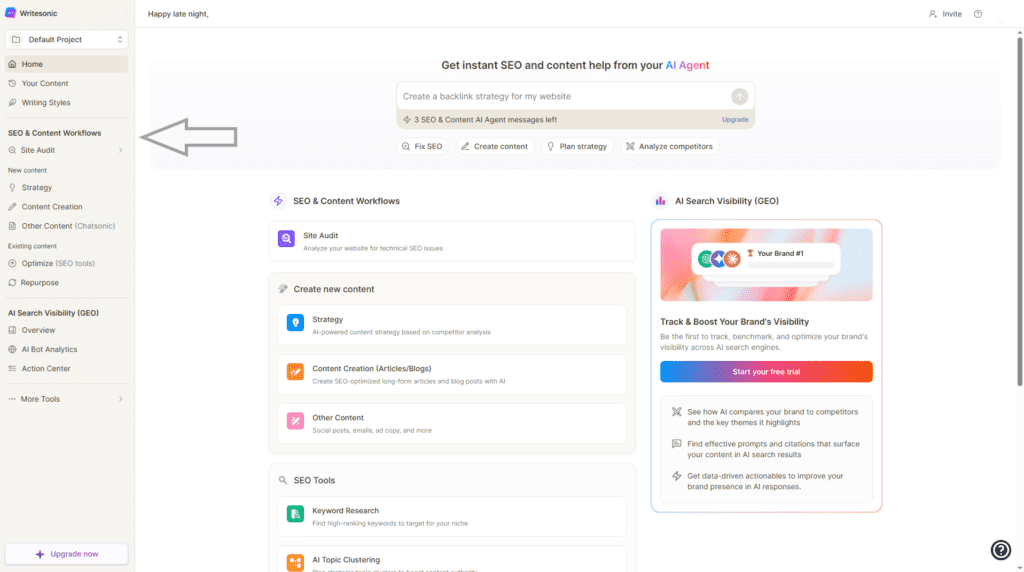Click the support chat bubble icon
This screenshot has height=572, width=1024.
click(1000, 550)
